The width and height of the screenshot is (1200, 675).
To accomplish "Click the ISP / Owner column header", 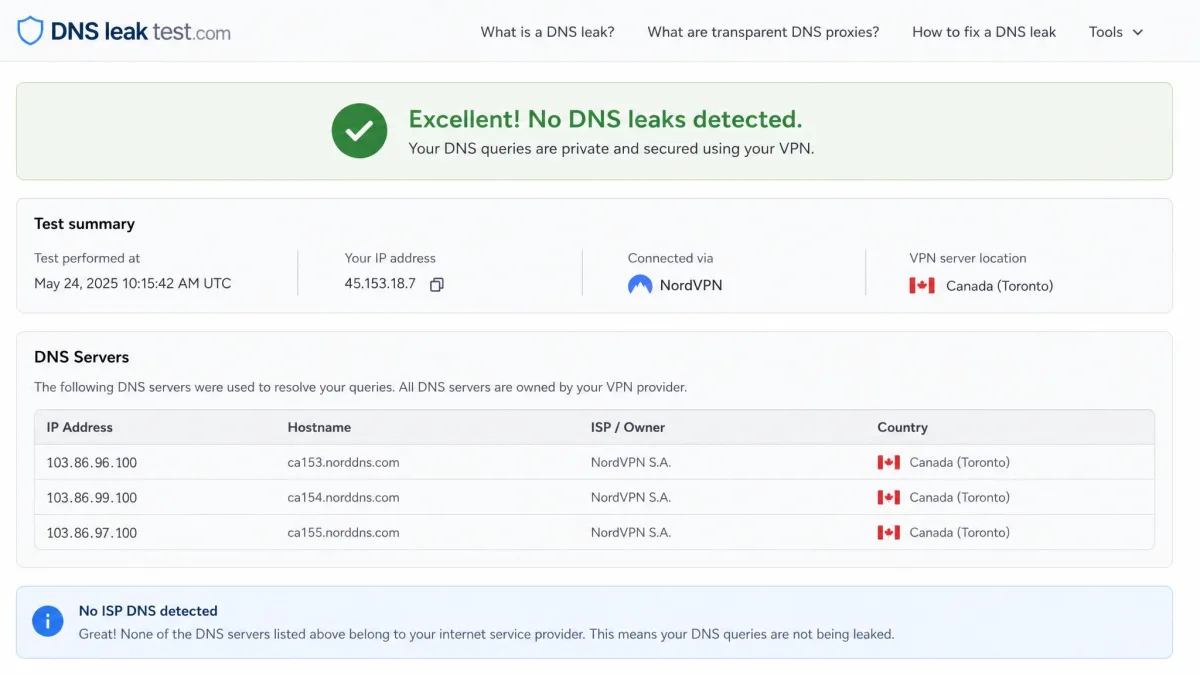I will click(628, 427).
